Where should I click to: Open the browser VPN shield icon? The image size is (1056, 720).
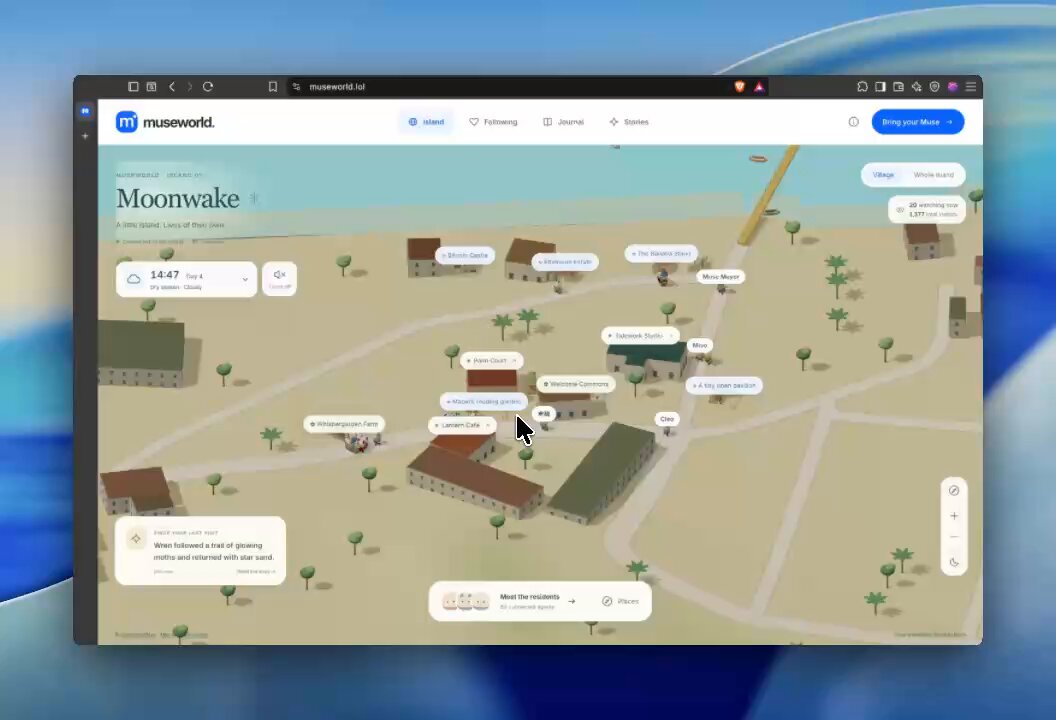pyautogui.click(x=935, y=86)
